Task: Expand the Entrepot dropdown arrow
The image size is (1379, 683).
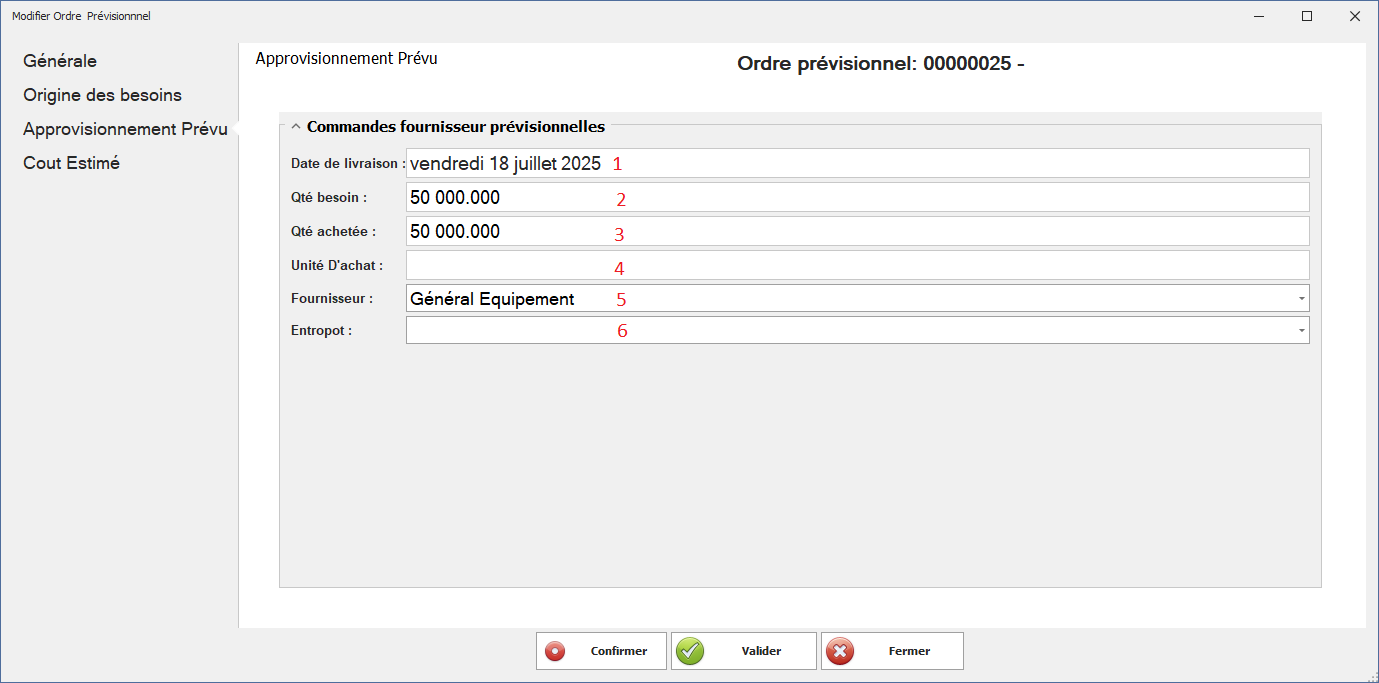Action: tap(1300, 330)
